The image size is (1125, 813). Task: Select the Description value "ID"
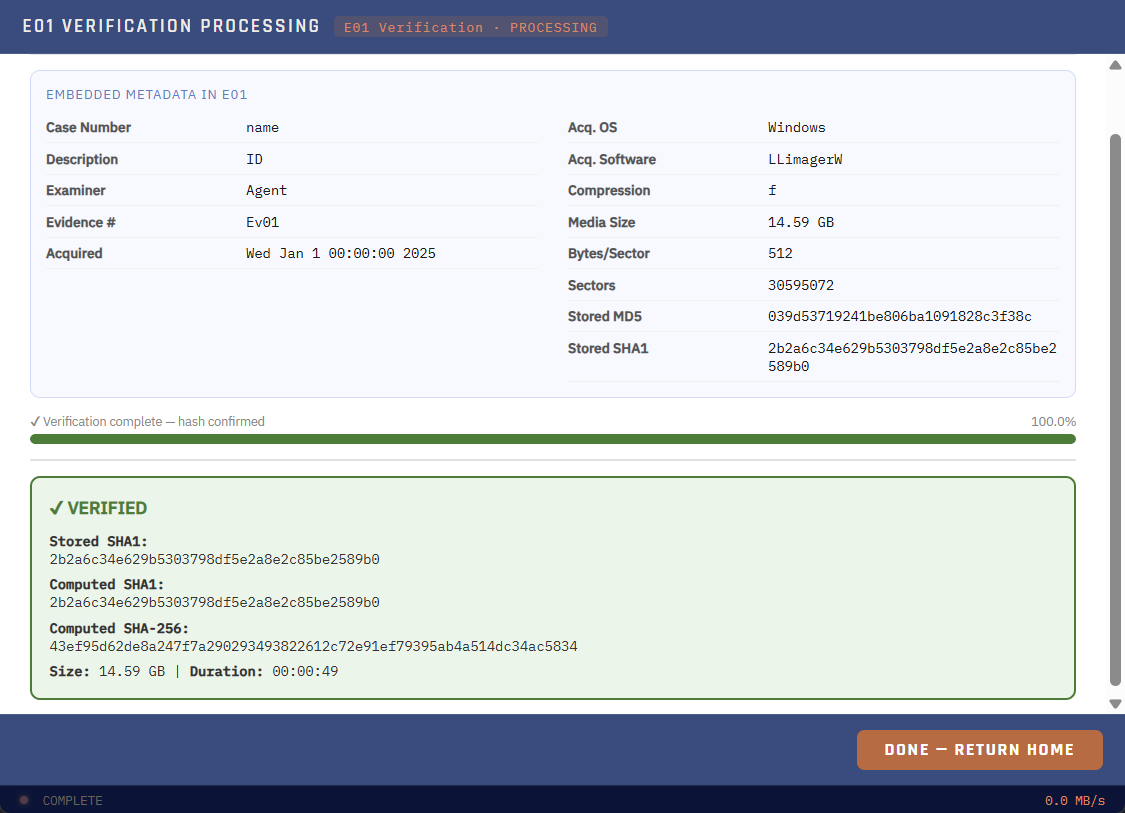tap(255, 159)
